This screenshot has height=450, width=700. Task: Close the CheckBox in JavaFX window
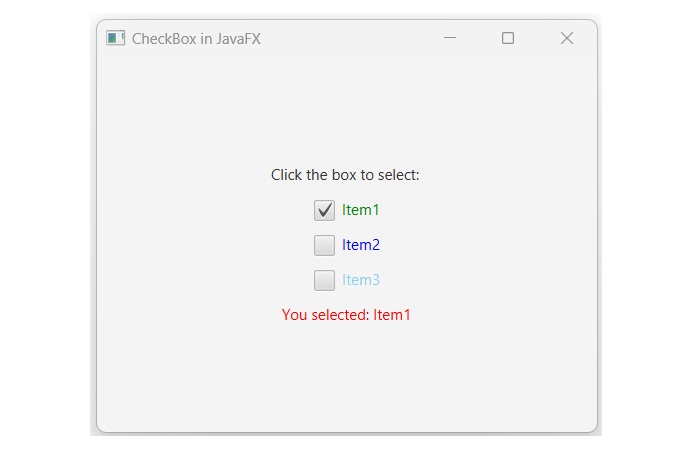coord(567,38)
